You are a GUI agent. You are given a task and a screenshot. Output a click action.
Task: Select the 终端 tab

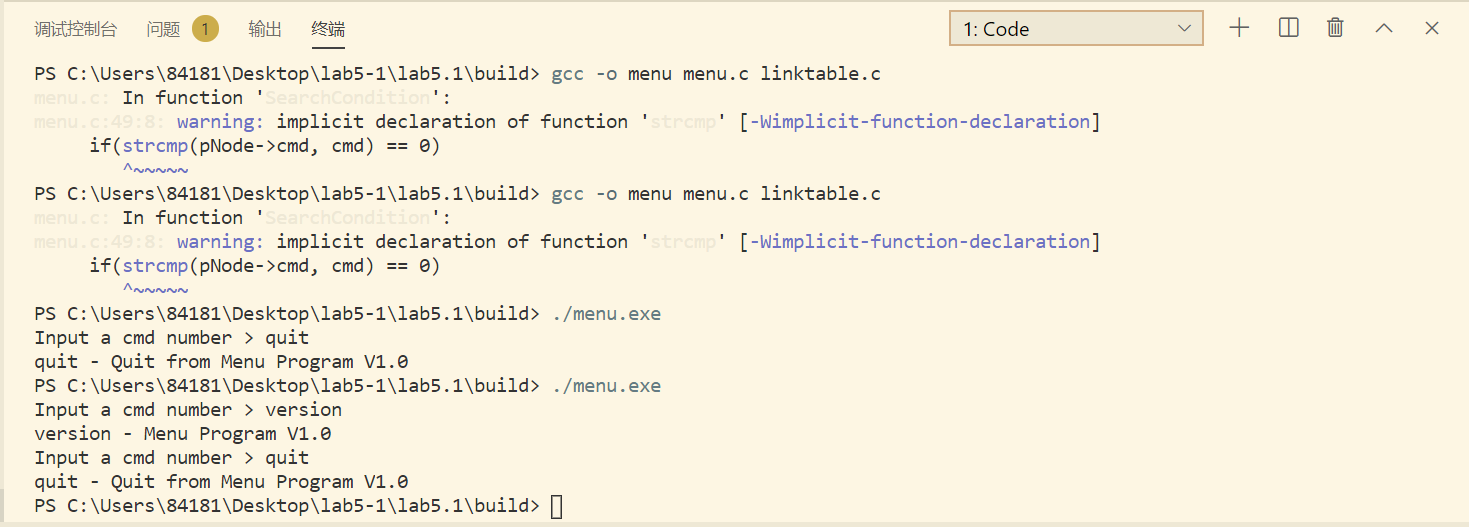328,30
